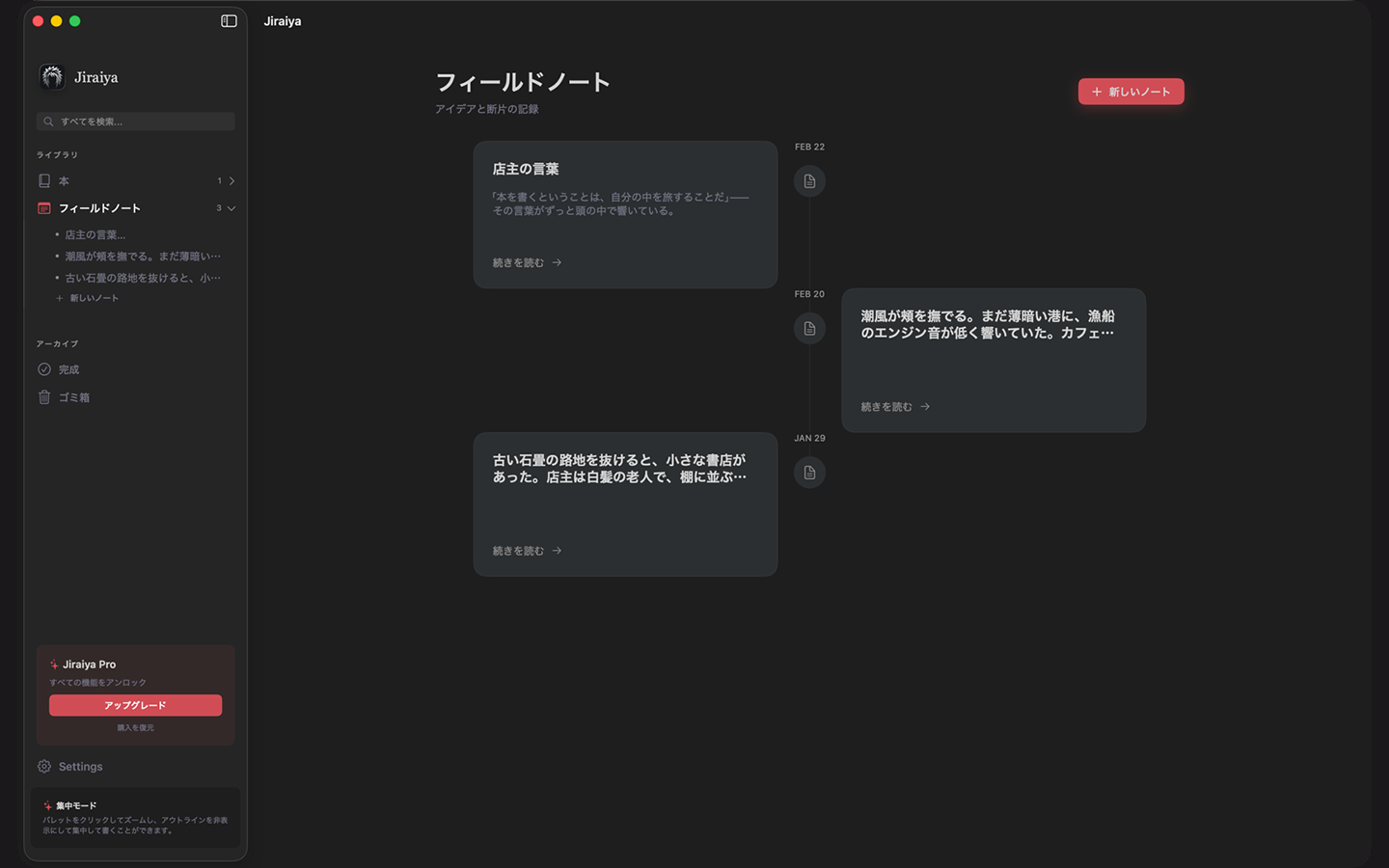Click the FEB 20 timeline document icon

[x=809, y=329]
